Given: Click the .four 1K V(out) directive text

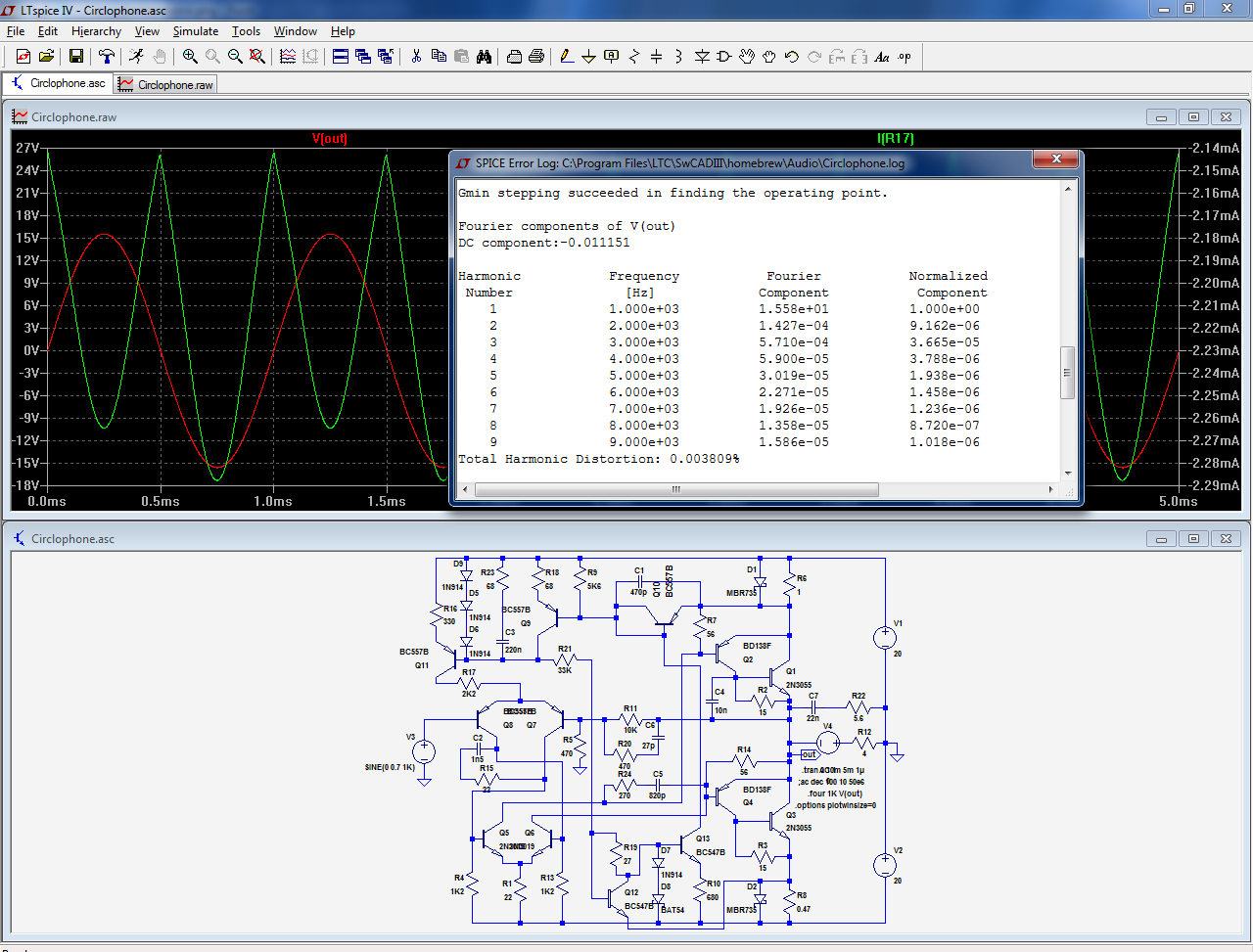Looking at the screenshot, I should point(835,793).
